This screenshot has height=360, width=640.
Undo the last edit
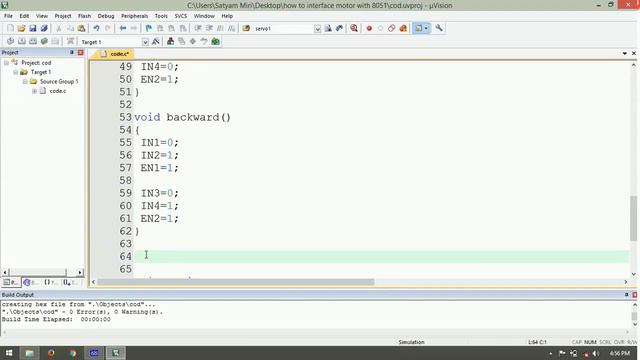pyautogui.click(x=96, y=28)
